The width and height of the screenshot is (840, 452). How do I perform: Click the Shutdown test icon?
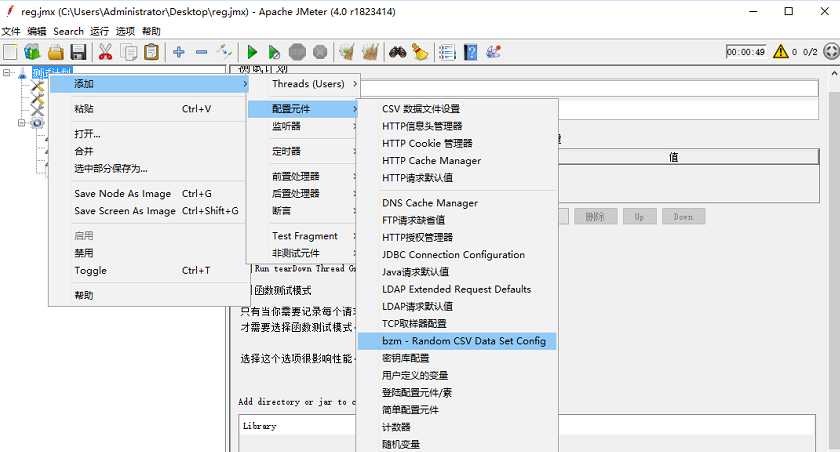(x=320, y=52)
